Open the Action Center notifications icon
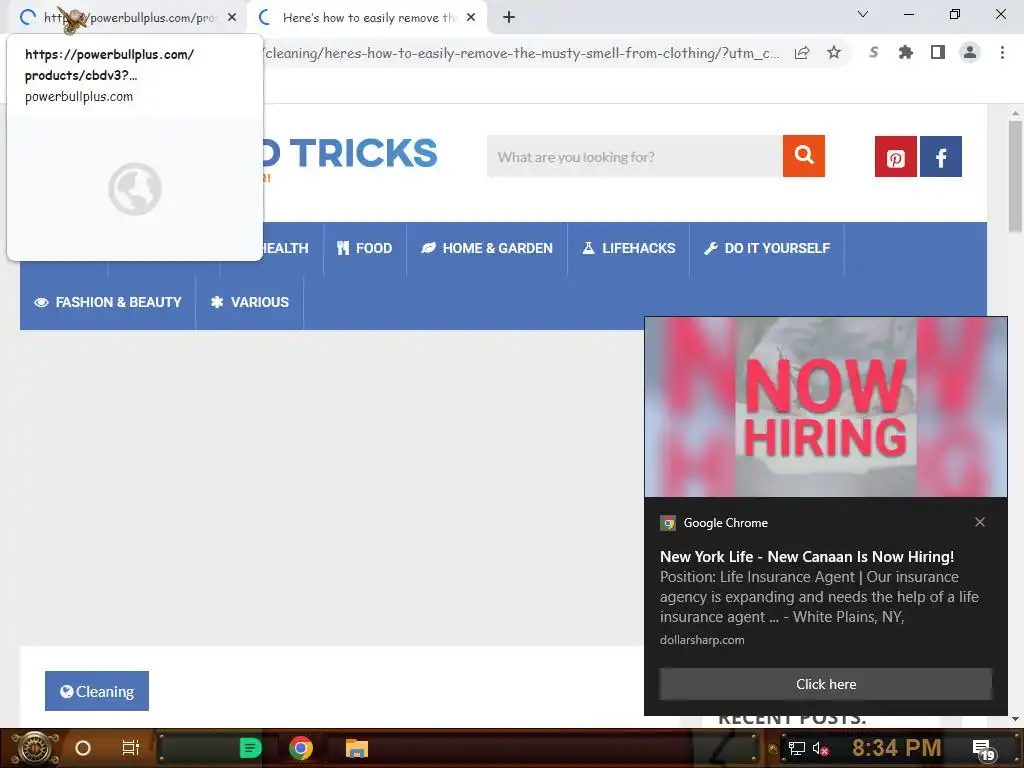 coord(984,750)
